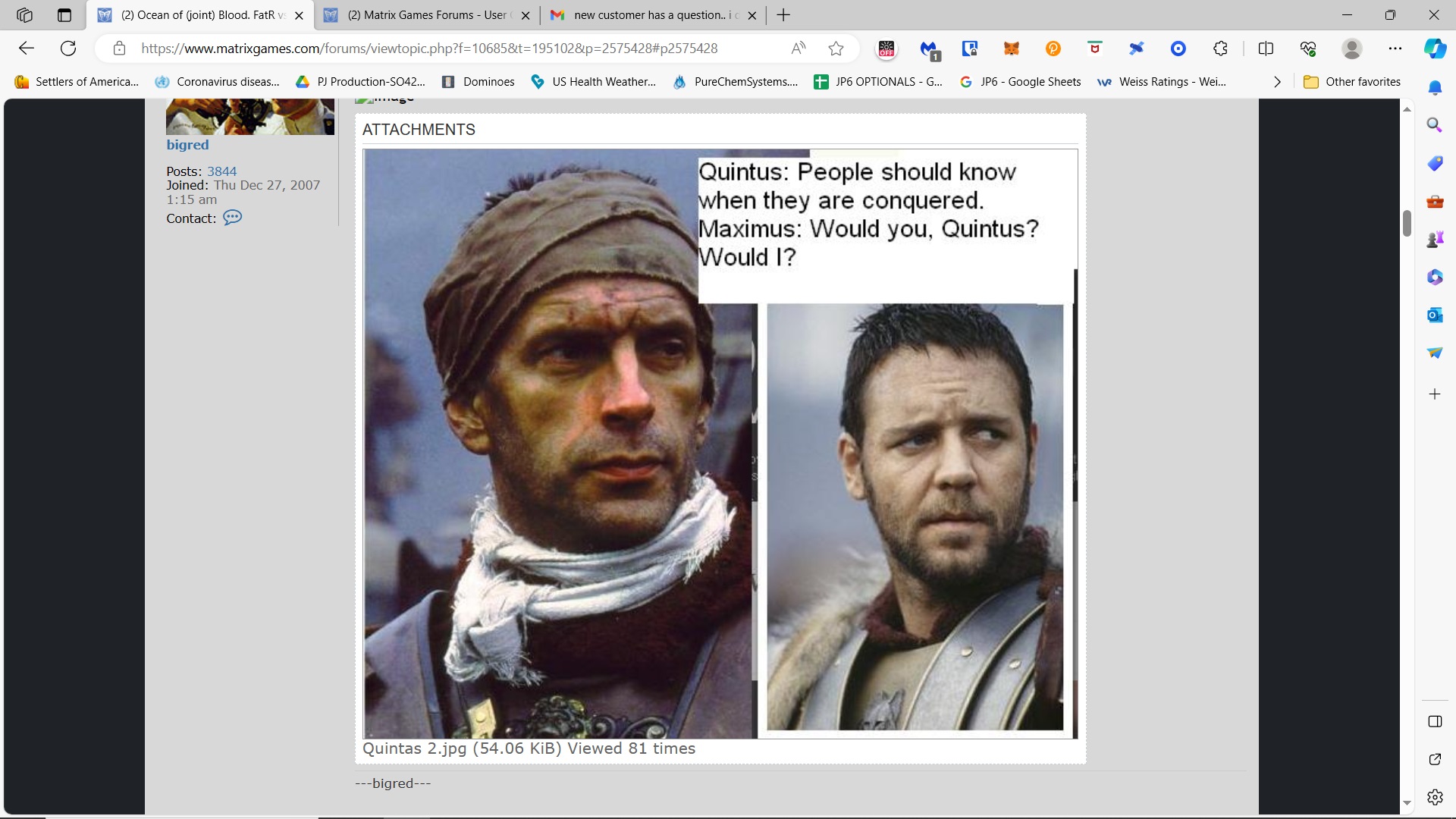This screenshot has height=819, width=1456.
Task: Open sidebar Games chess icon
Action: [1435, 240]
